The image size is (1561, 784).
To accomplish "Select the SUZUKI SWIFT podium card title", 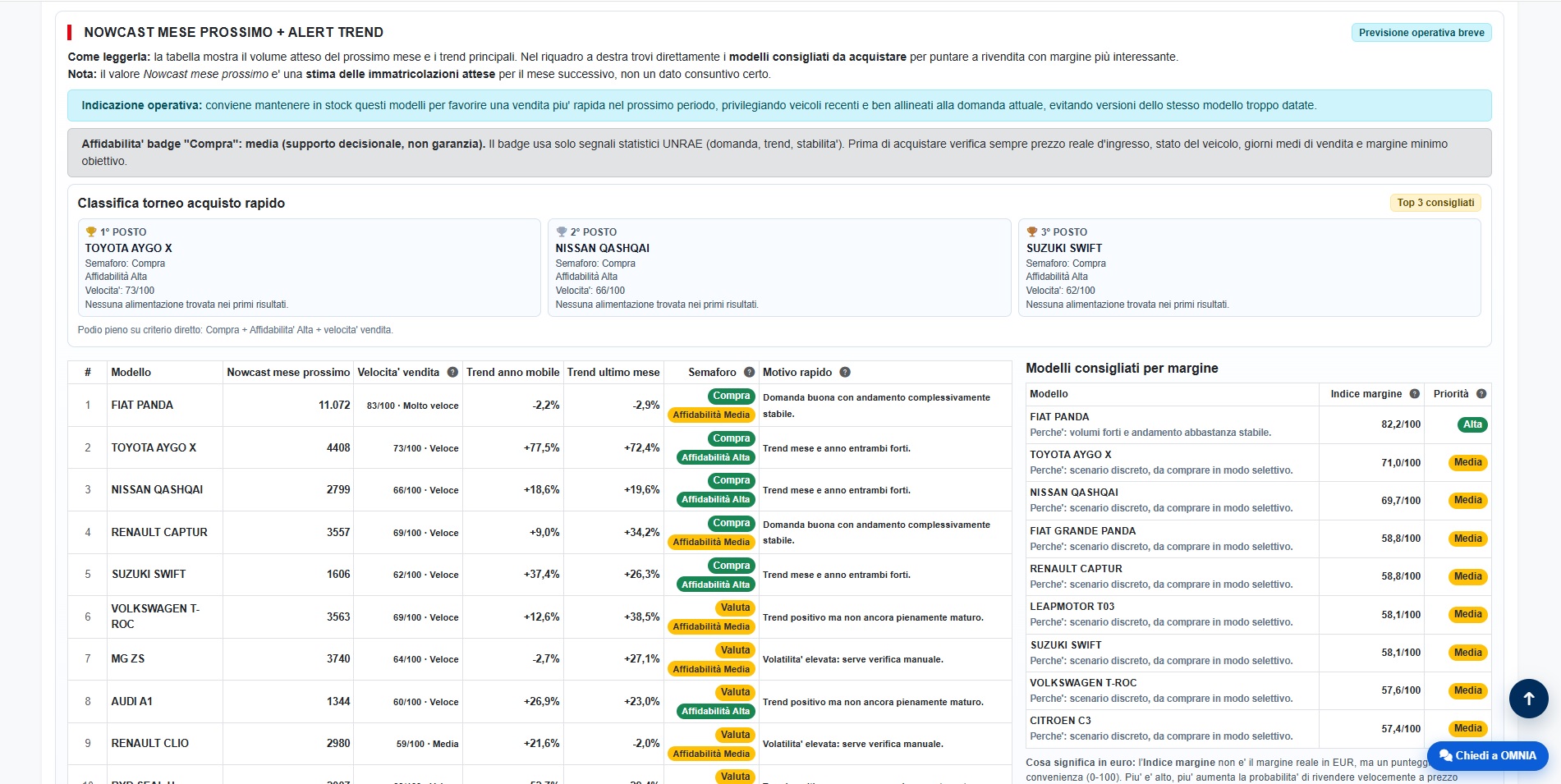I will [1064, 248].
